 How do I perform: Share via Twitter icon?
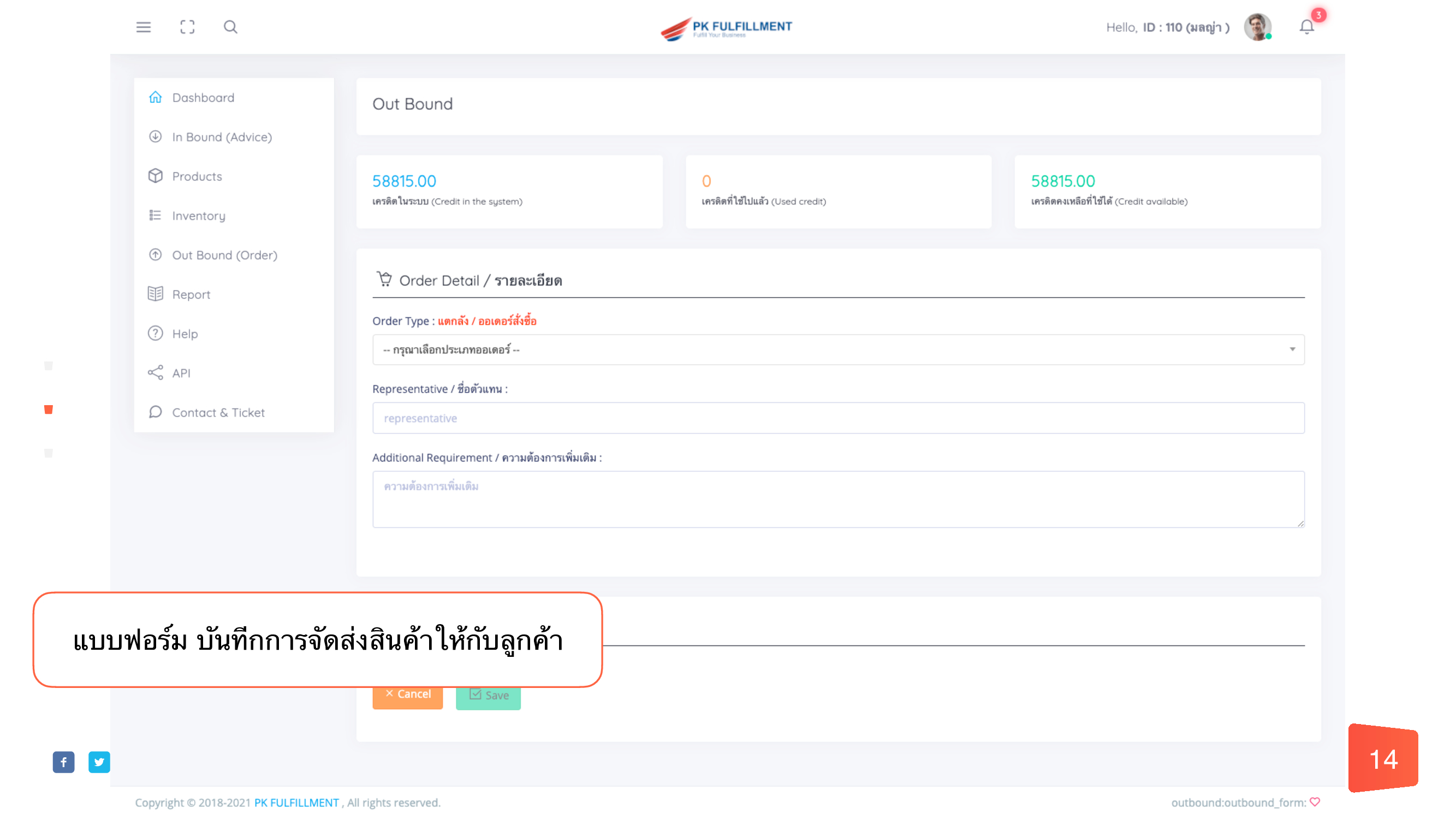coord(99,762)
